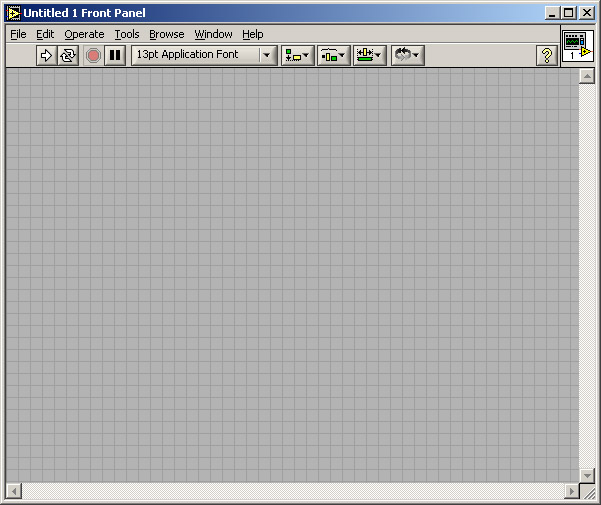Screen dimensions: 601x505
Task: Open the Resize Objects dropdown
Action: (369, 56)
